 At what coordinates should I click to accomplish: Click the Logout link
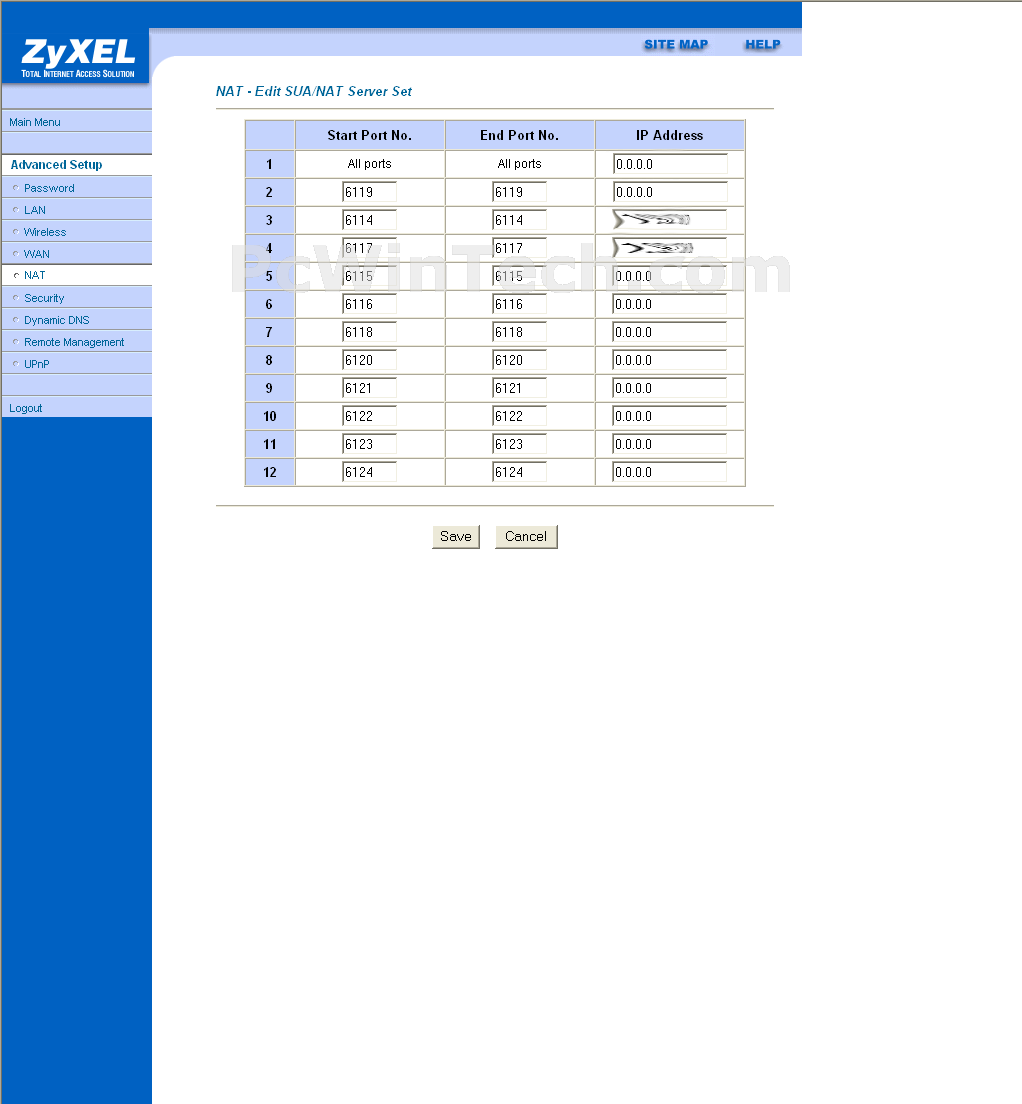pyautogui.click(x=26, y=408)
